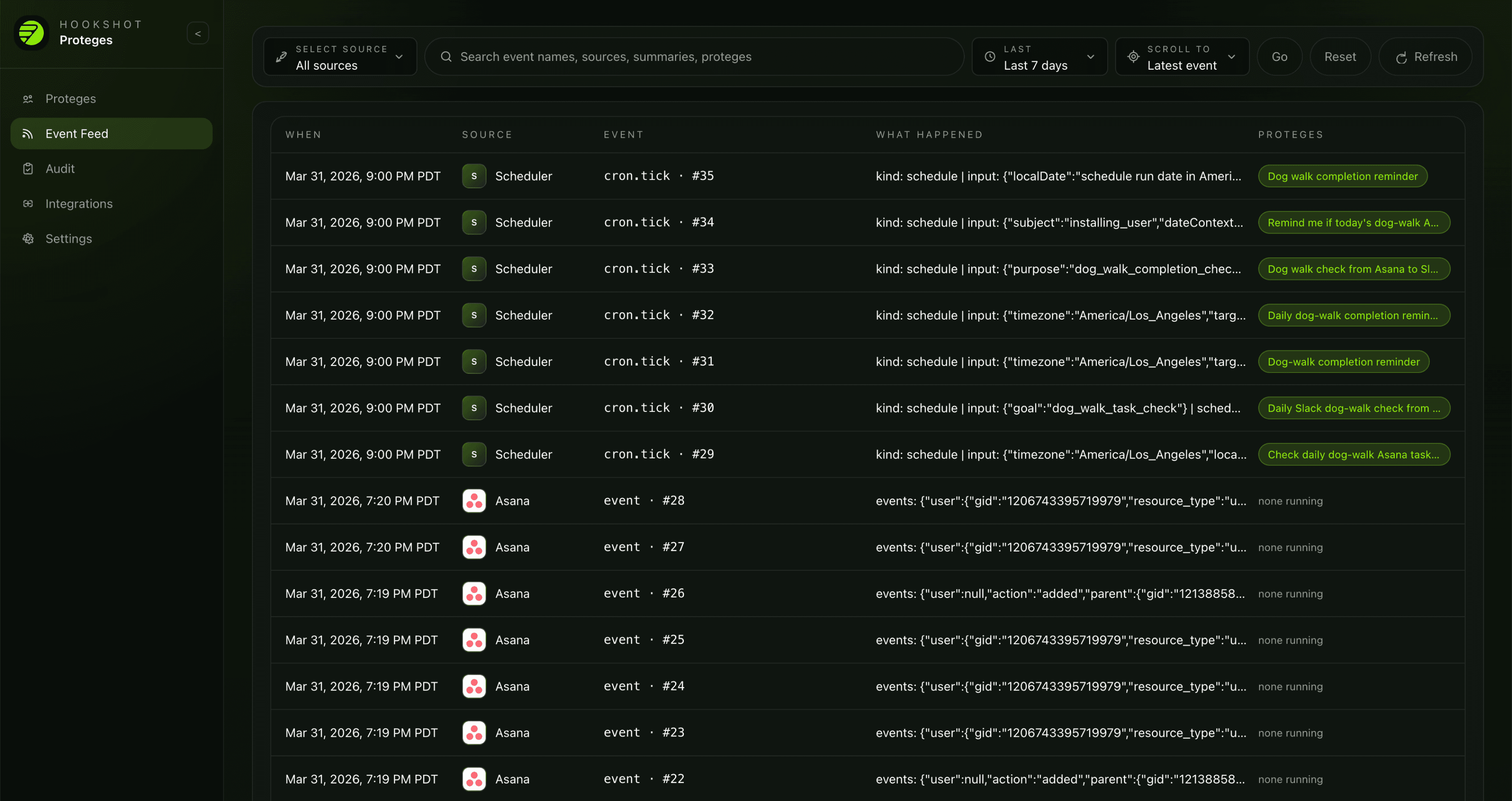The height and width of the screenshot is (801, 1512).
Task: Open Settings in the sidebar
Action: [x=69, y=239]
